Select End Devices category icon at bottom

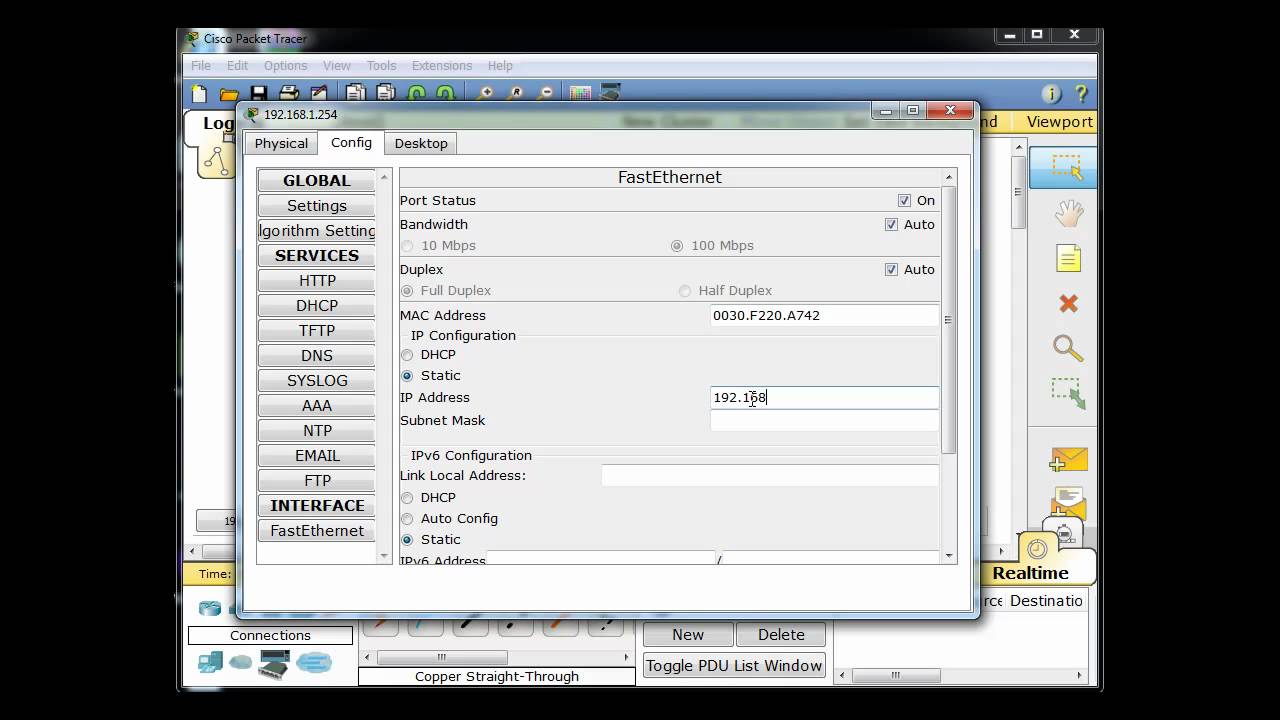tap(210, 662)
